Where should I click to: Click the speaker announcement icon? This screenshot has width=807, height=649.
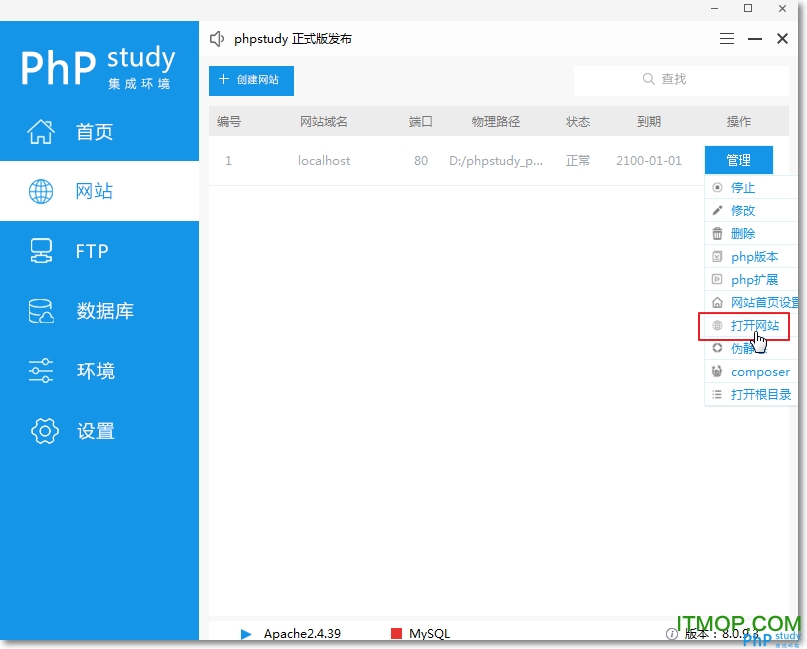217,39
